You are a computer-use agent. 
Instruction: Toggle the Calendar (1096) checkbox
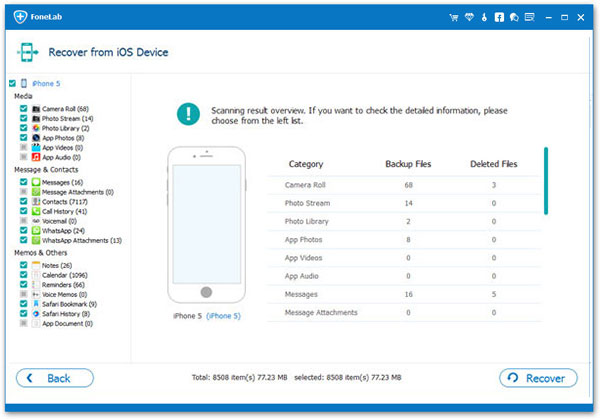click(x=24, y=275)
